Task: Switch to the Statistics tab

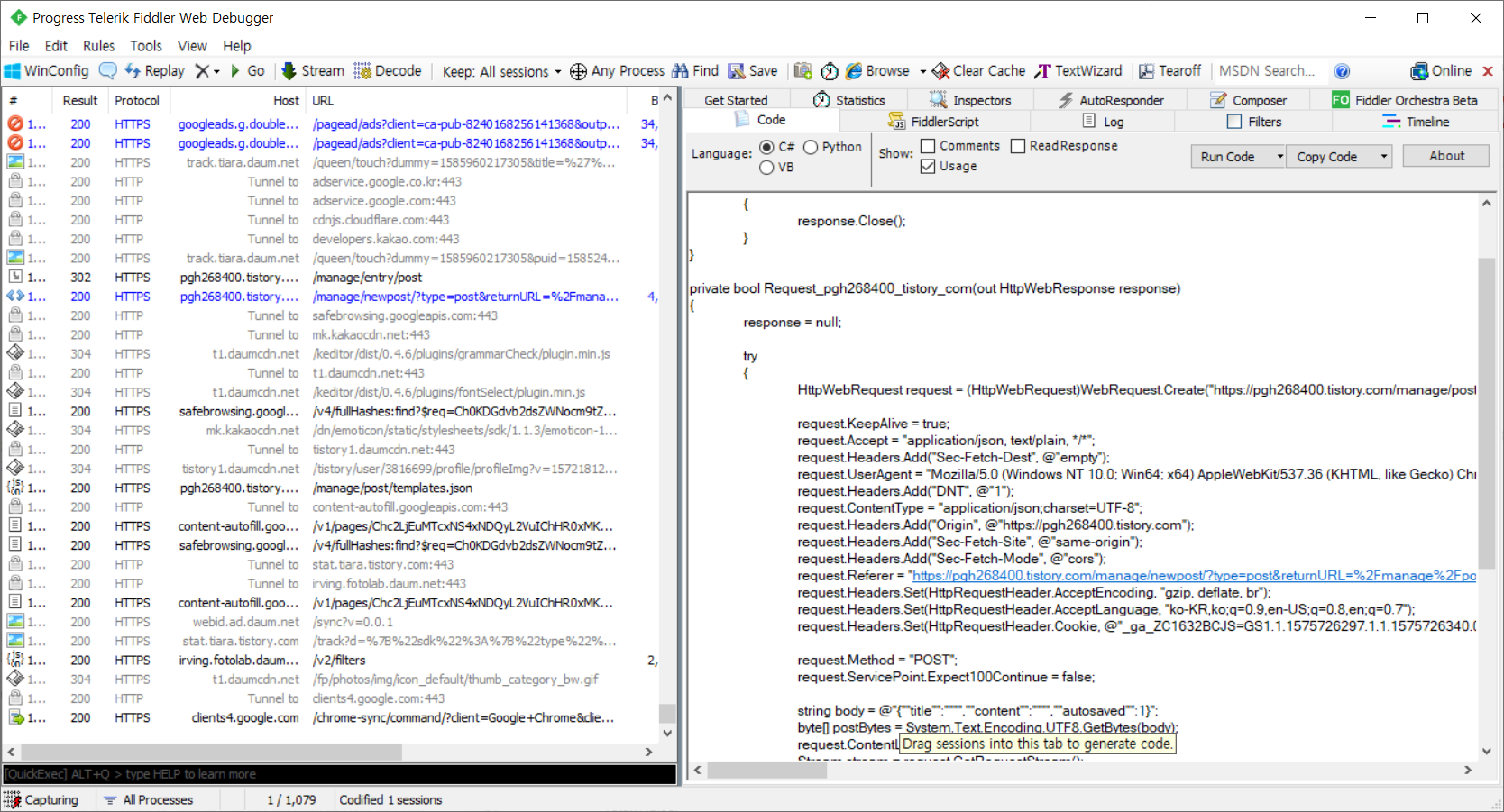Action: coord(848,100)
